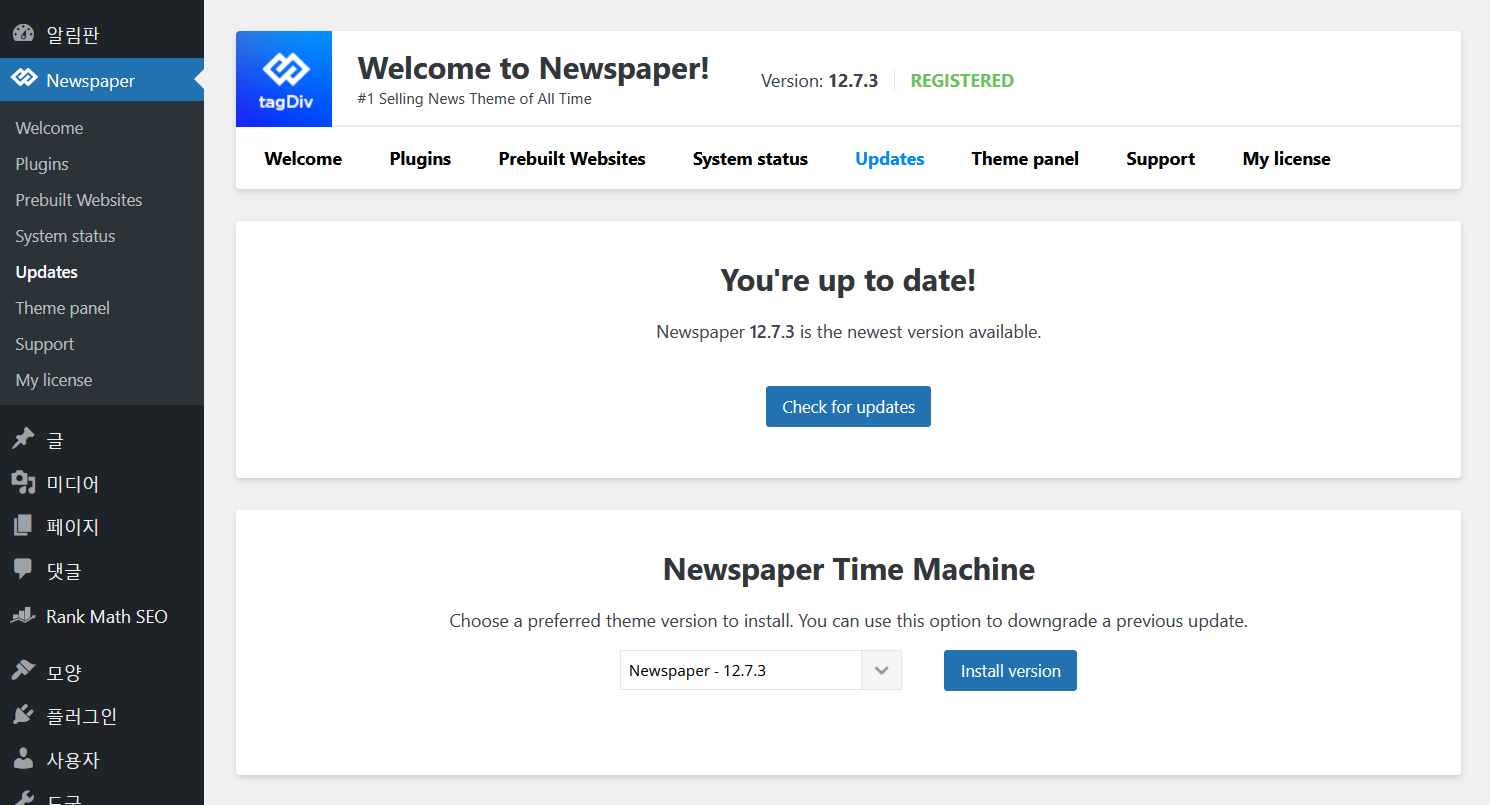Open the 페이지 pages menu
This screenshot has width=1490, height=805.
pyautogui.click(x=102, y=526)
